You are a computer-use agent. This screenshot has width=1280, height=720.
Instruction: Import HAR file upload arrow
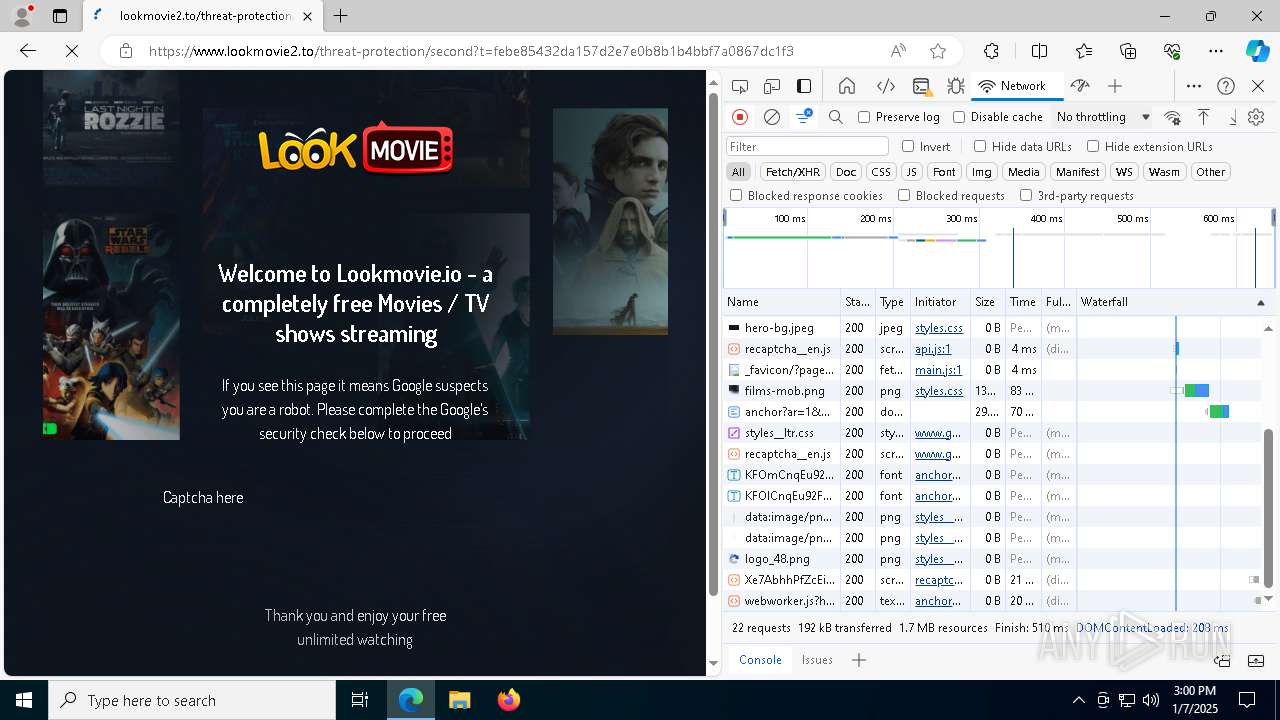tap(1204, 117)
